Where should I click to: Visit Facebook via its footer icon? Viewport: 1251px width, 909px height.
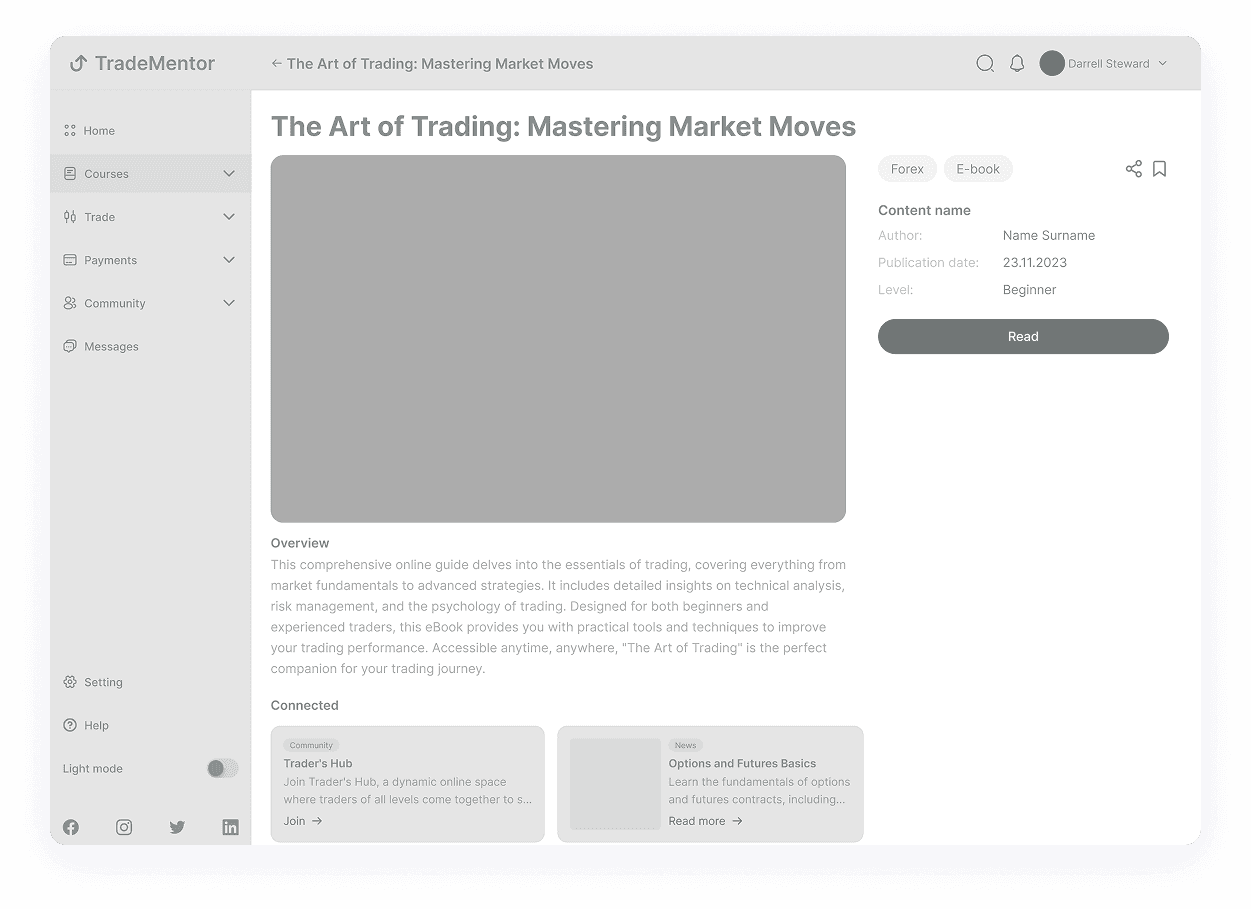tap(70, 827)
